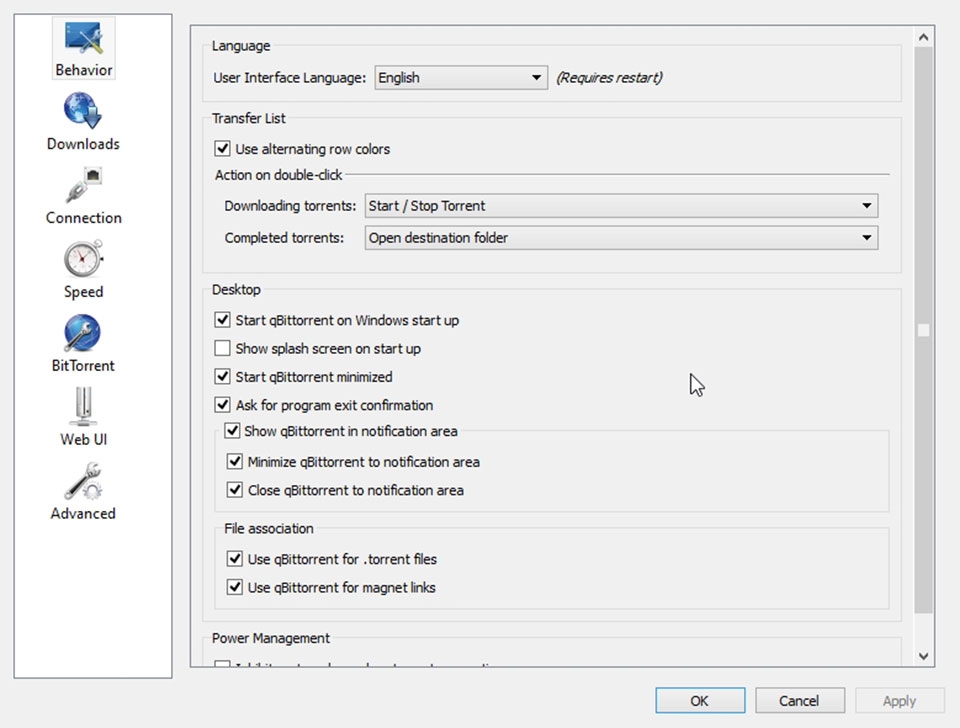Enable Show splash screen on start up
The width and height of the screenshot is (960, 728).
(x=222, y=348)
